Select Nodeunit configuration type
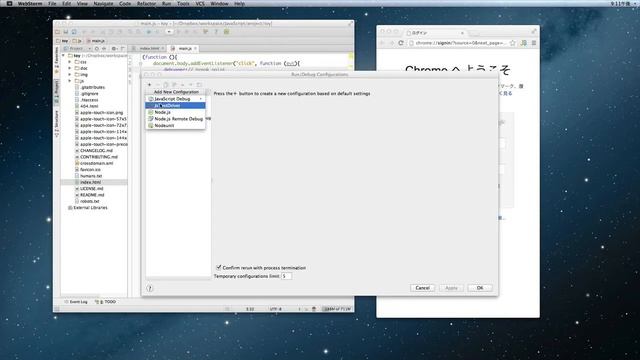 pos(176,125)
